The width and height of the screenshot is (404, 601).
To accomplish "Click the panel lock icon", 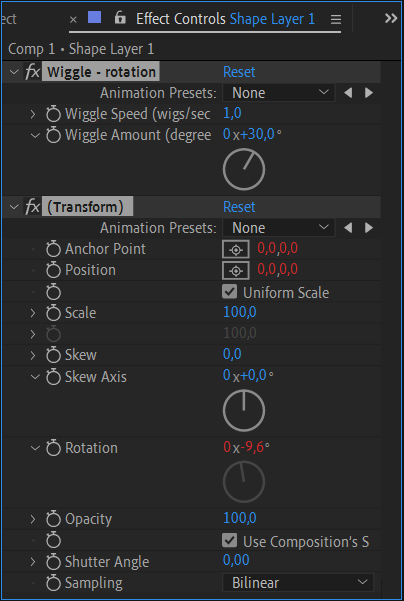I will pyautogui.click(x=120, y=18).
